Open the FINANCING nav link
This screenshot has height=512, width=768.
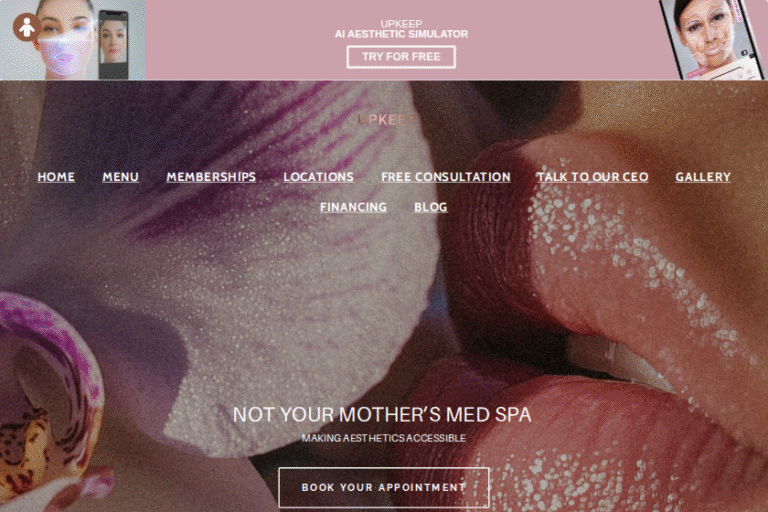(353, 207)
